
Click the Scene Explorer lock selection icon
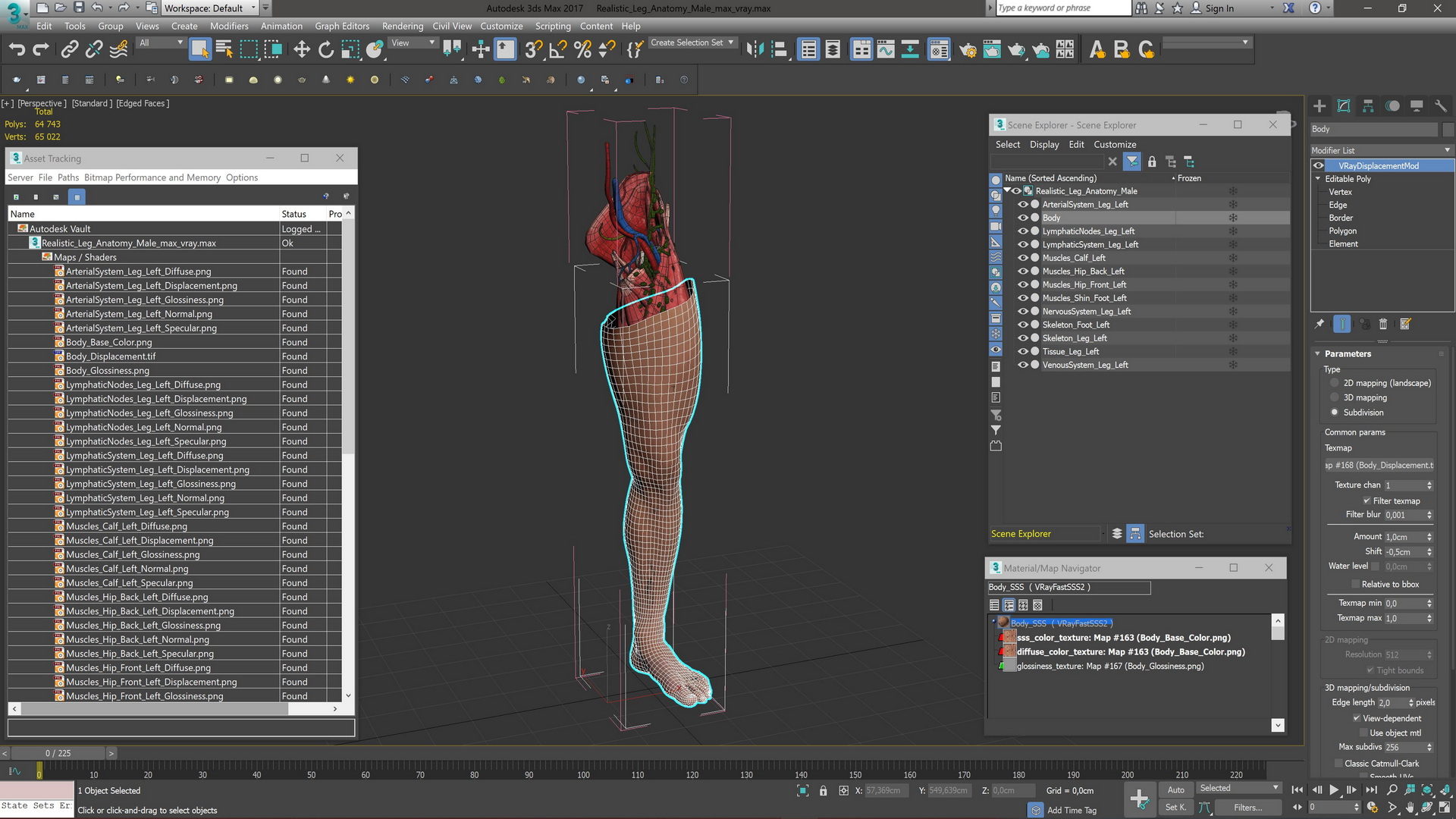pyautogui.click(x=1152, y=162)
